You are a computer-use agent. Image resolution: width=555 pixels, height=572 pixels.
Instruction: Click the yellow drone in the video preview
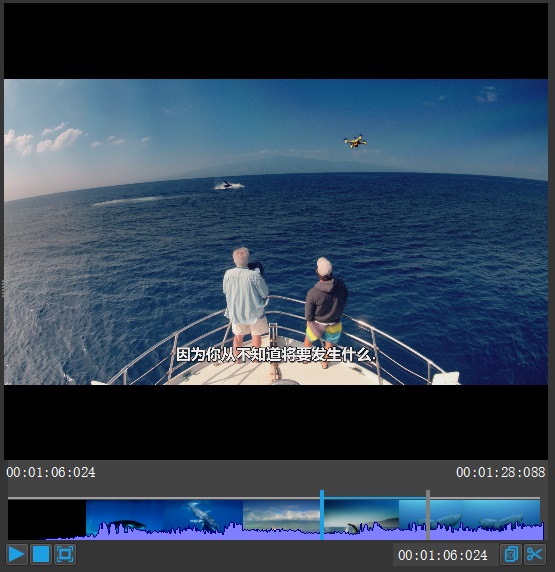[355, 142]
